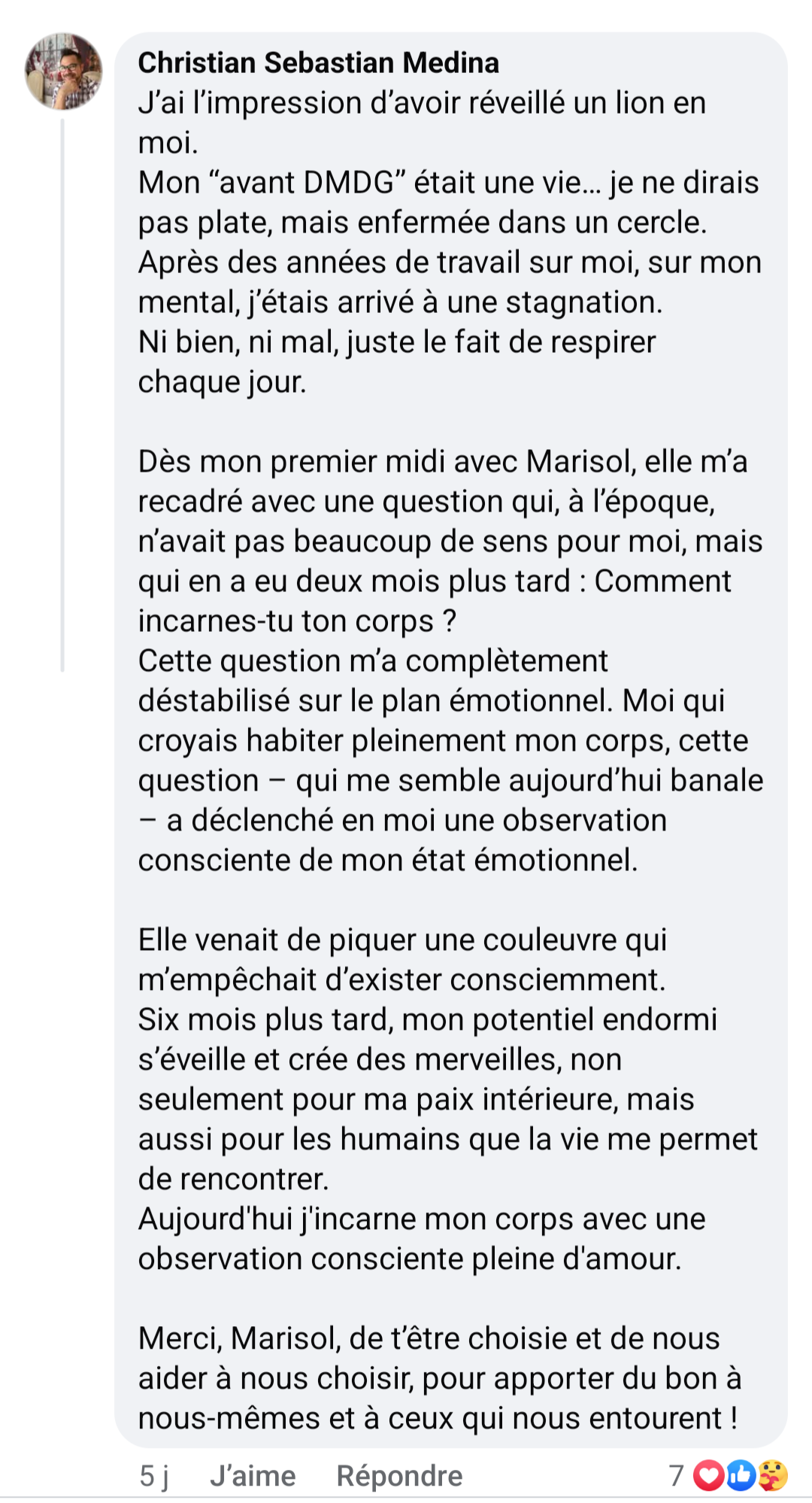Open Christian Sebastian Medina's profile picture
Image resolution: width=812 pixels, height=1503 pixels.
tap(63, 71)
